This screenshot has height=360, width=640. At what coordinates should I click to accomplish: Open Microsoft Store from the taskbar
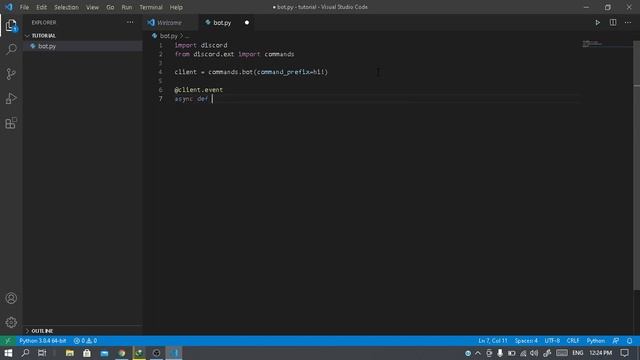coord(87,353)
